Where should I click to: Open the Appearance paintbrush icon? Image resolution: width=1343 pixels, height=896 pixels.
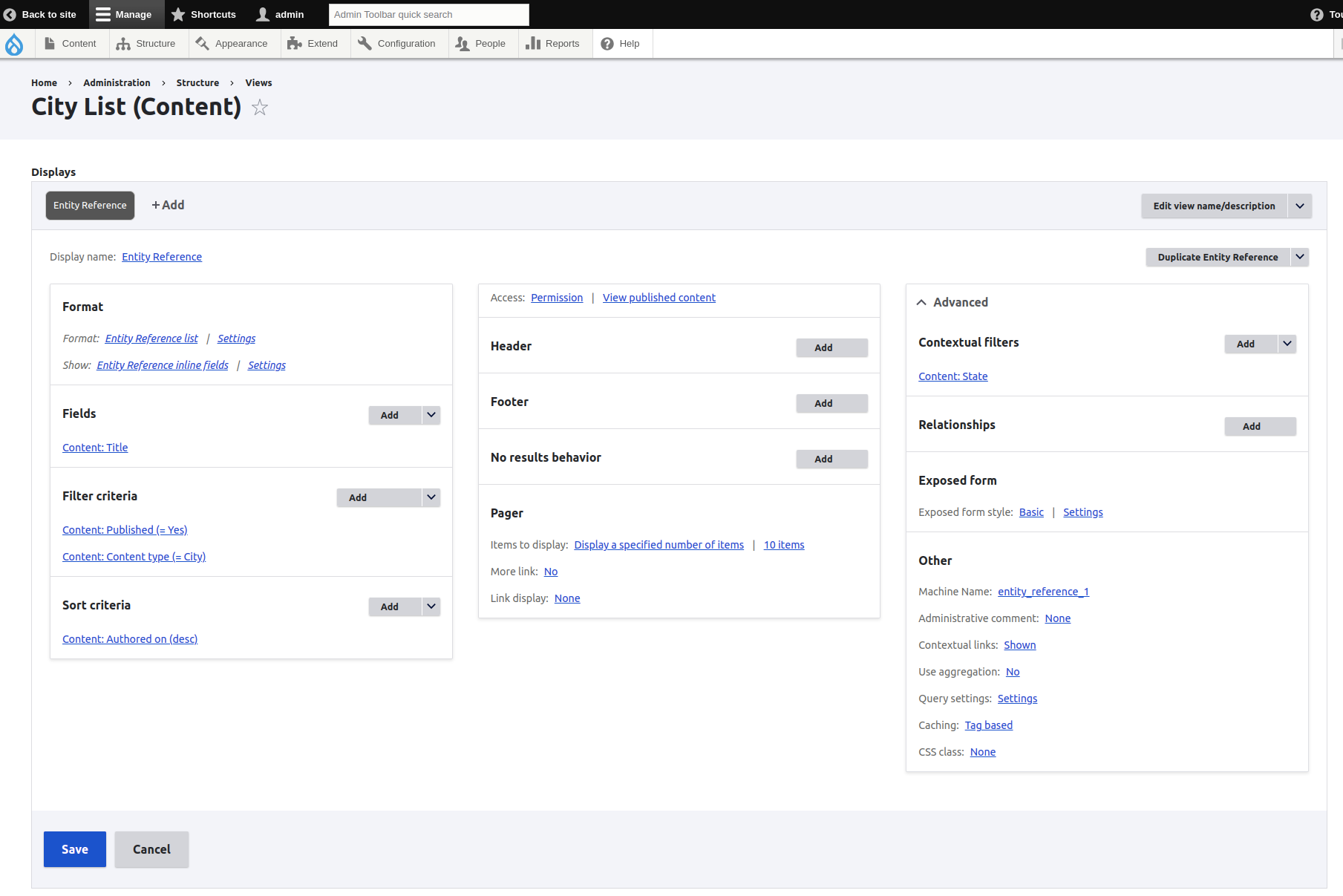pyautogui.click(x=200, y=43)
